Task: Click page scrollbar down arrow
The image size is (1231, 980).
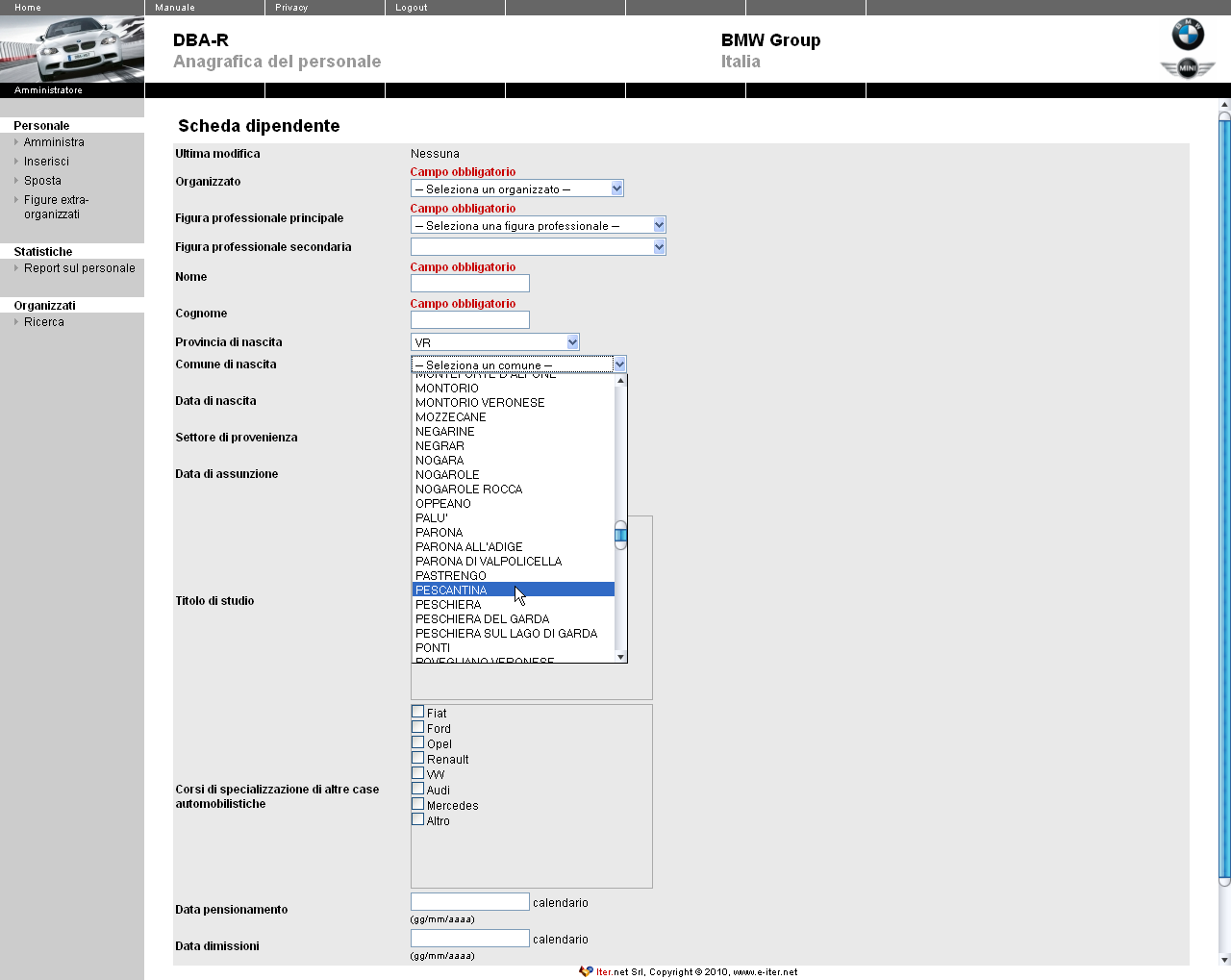Action: (1224, 960)
